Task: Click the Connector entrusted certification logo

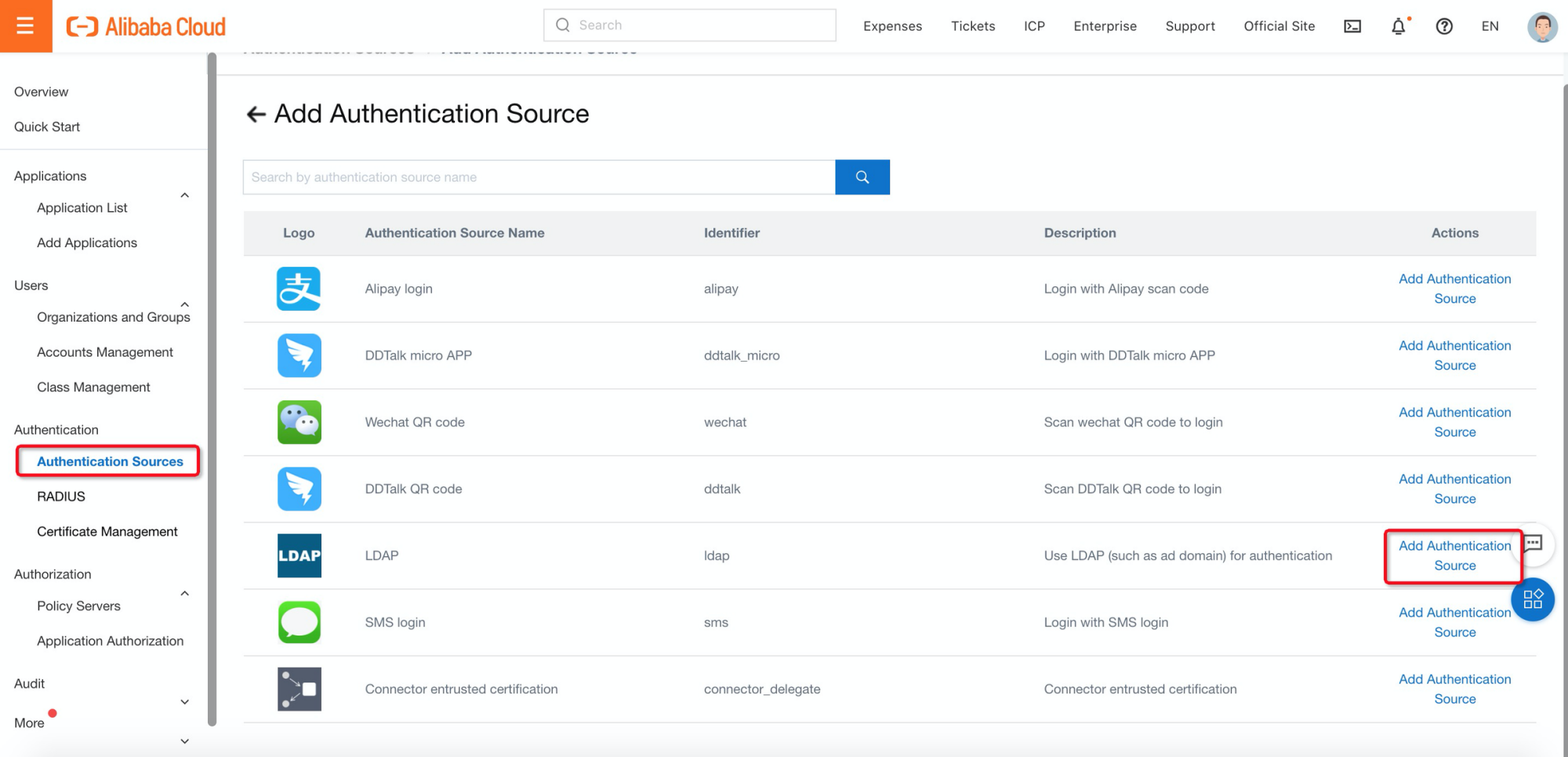Action: tap(299, 689)
